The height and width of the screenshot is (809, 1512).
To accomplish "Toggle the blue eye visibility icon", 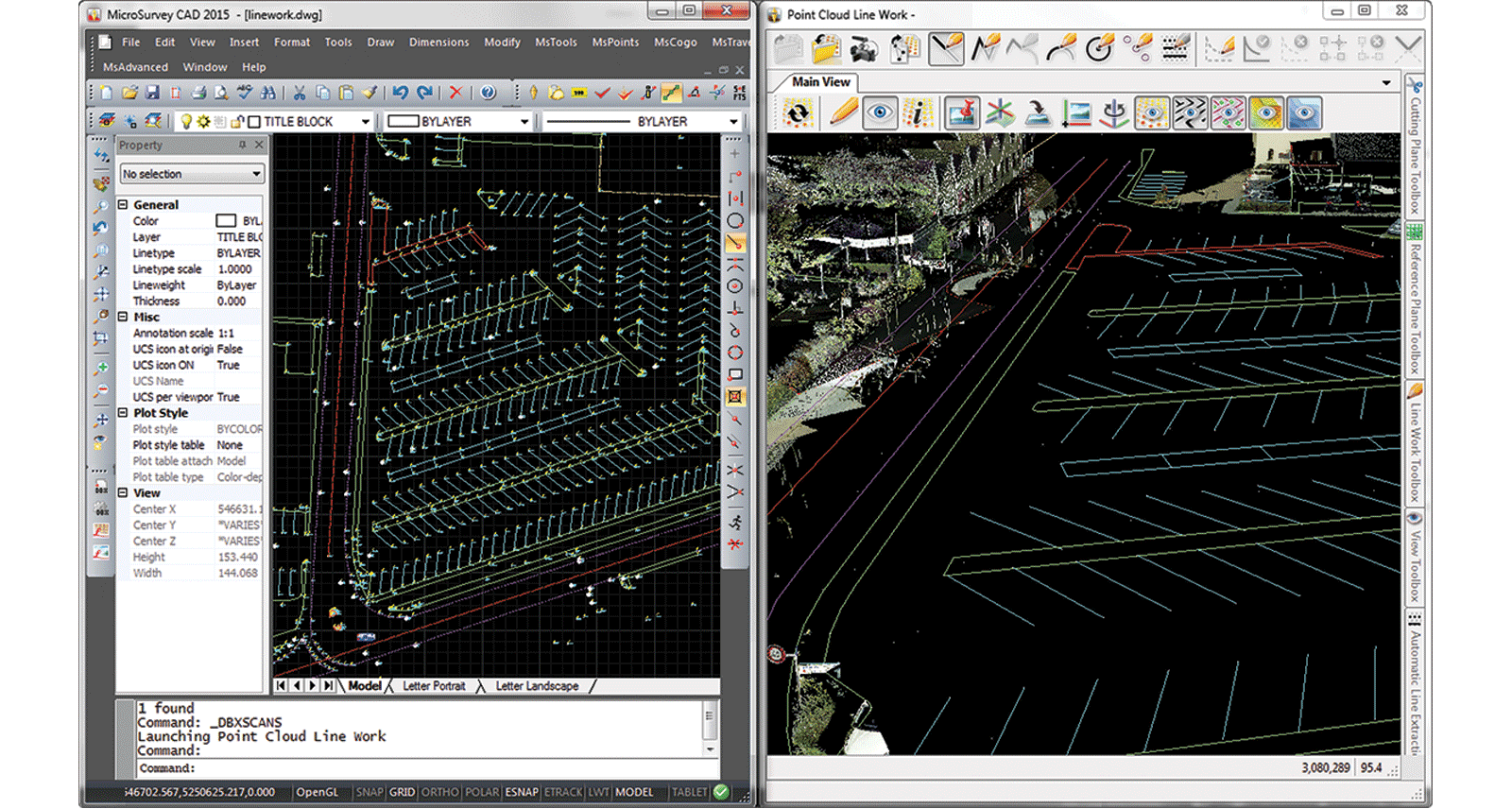I will pyautogui.click(x=1304, y=113).
